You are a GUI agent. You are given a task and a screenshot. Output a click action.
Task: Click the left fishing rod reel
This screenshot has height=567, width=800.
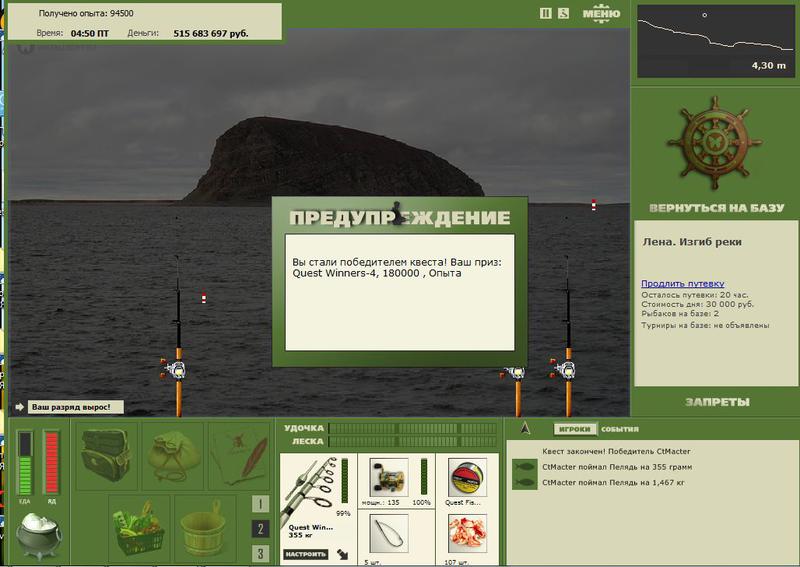[x=173, y=369]
